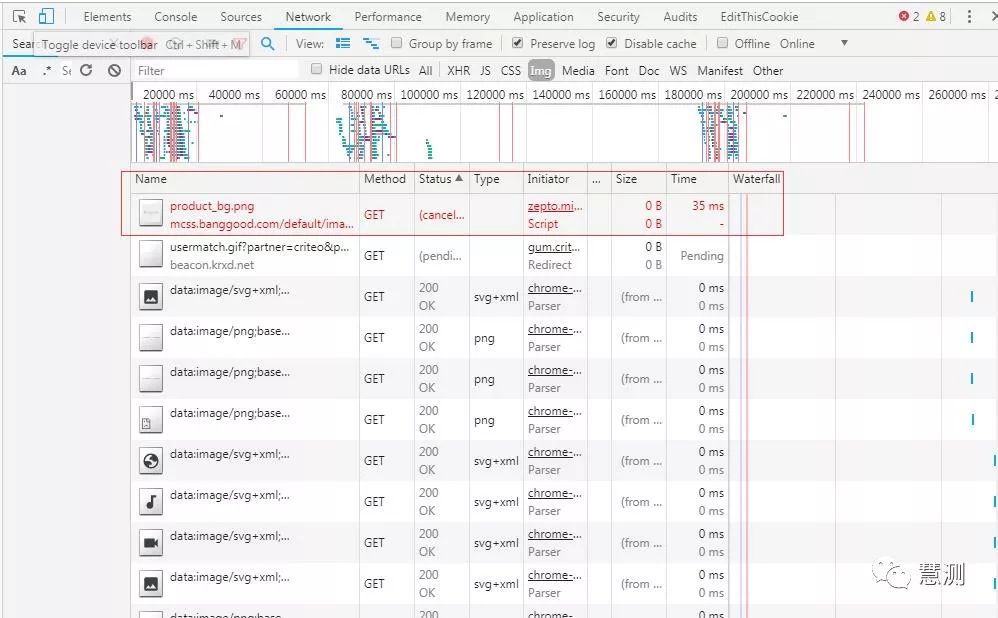Select the Img filter type

coord(540,71)
